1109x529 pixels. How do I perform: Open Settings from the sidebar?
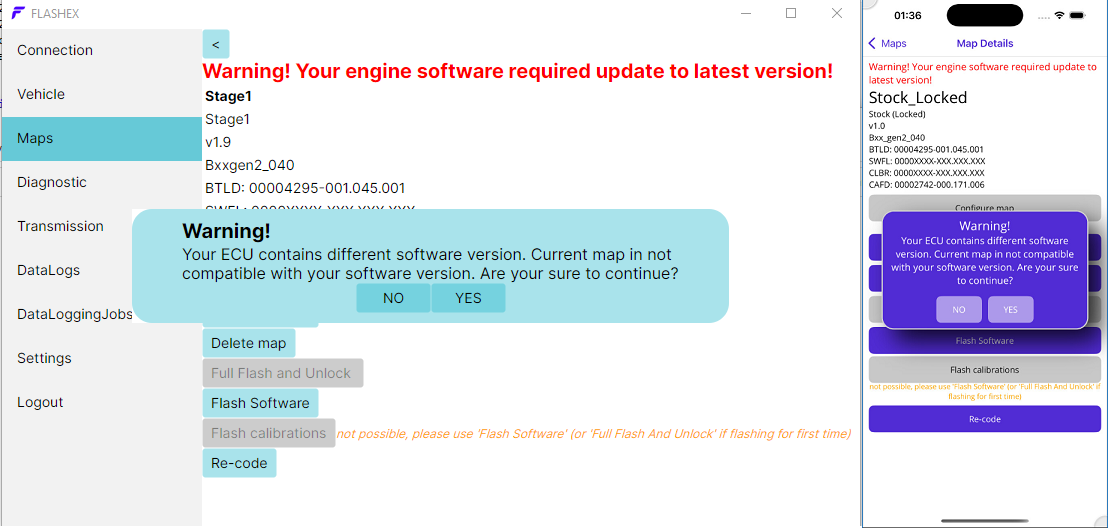click(44, 358)
